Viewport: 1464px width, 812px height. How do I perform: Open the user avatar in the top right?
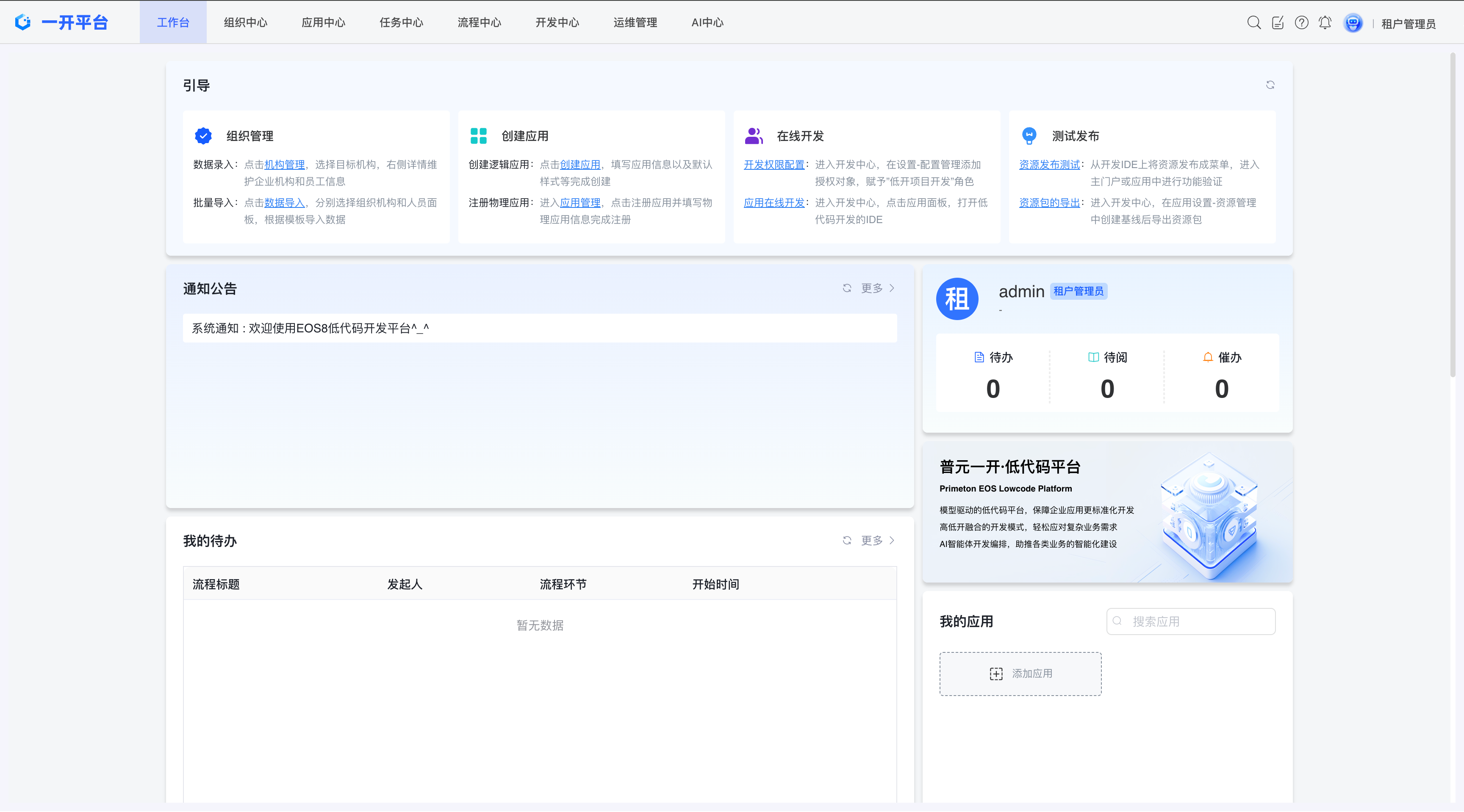tap(1353, 23)
